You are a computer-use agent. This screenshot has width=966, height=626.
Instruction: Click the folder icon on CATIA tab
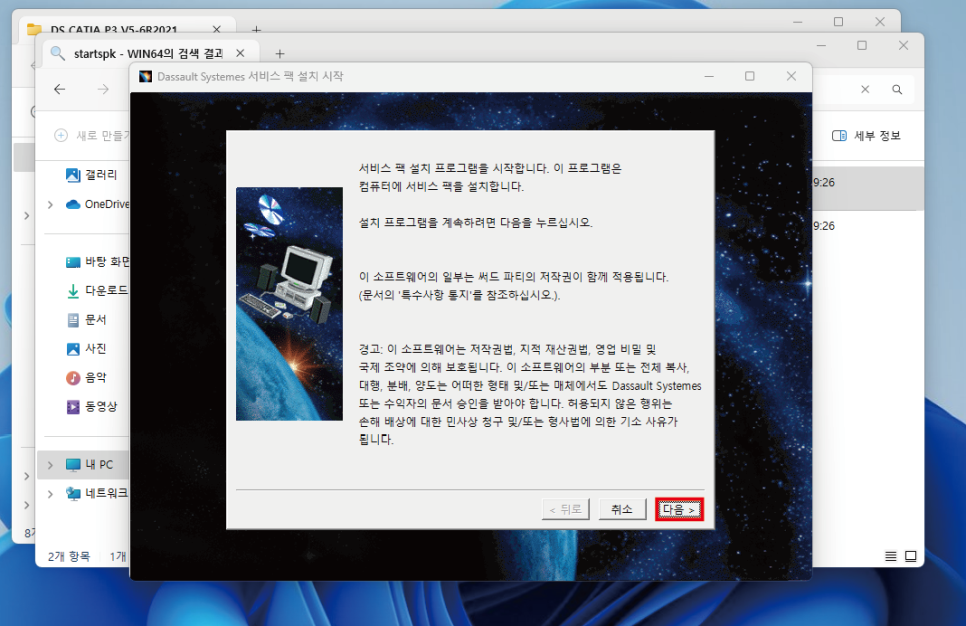coord(34,29)
